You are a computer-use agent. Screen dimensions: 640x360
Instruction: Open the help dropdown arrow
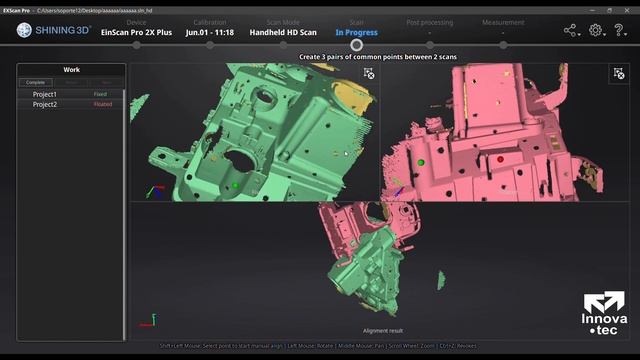pyautogui.click(x=626, y=35)
